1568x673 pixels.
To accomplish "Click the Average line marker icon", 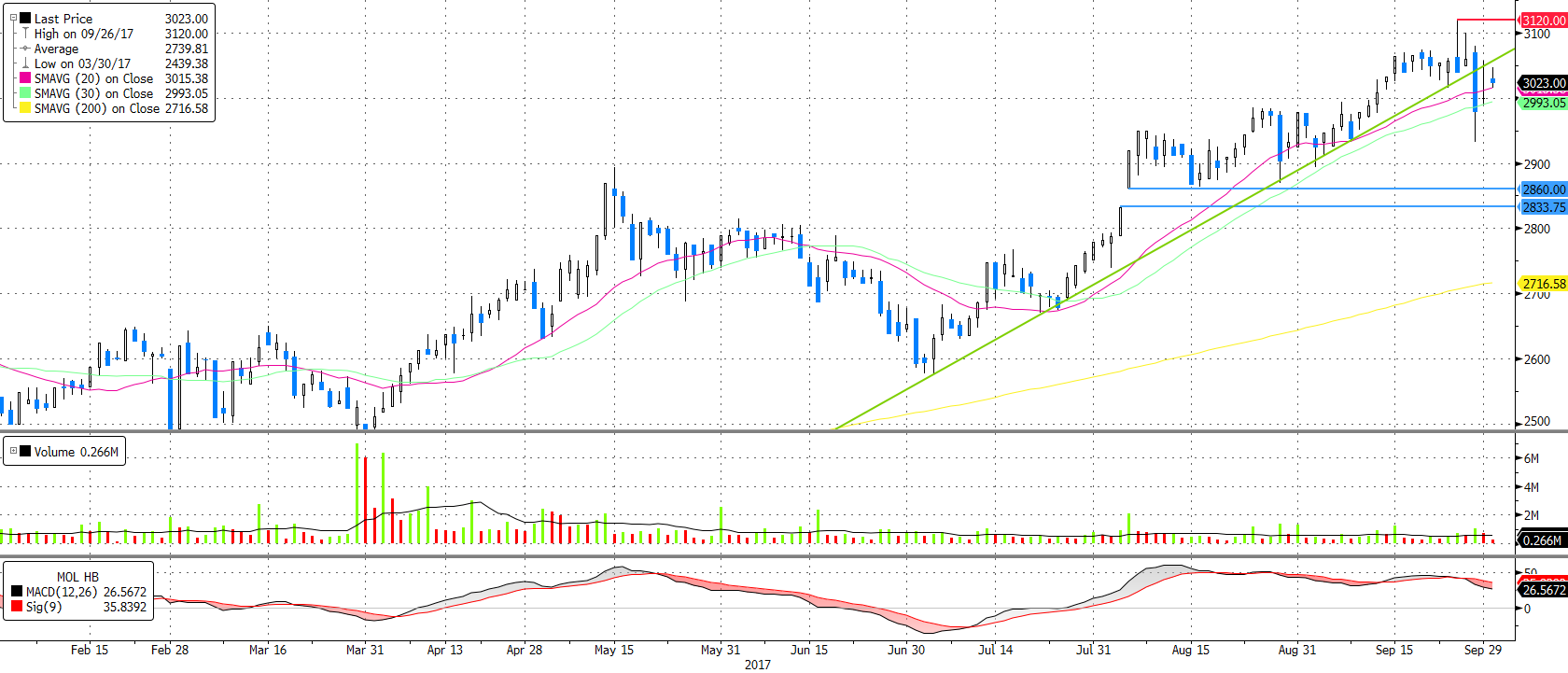I will click(x=25, y=49).
